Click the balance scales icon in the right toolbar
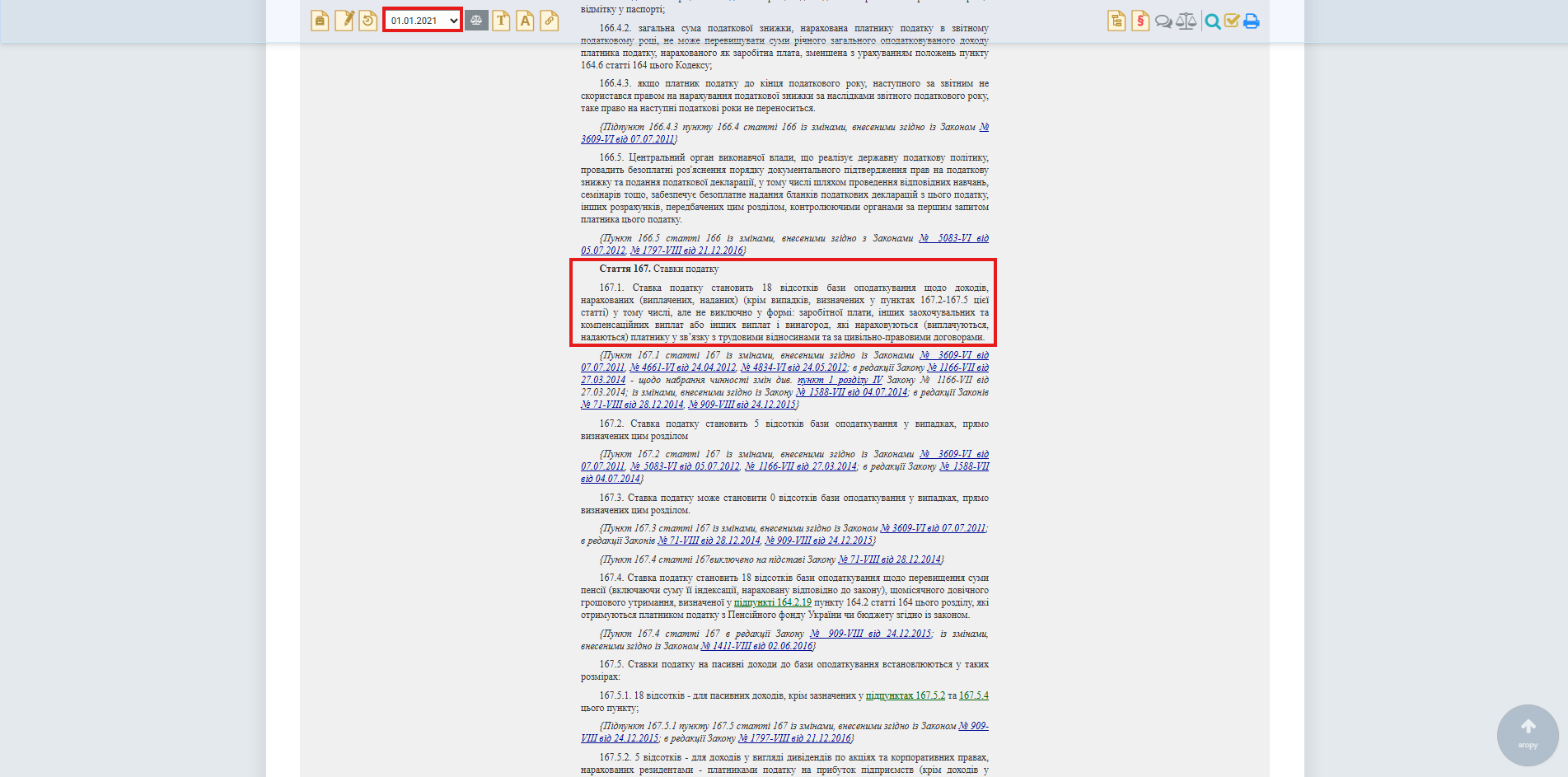 [x=1187, y=21]
